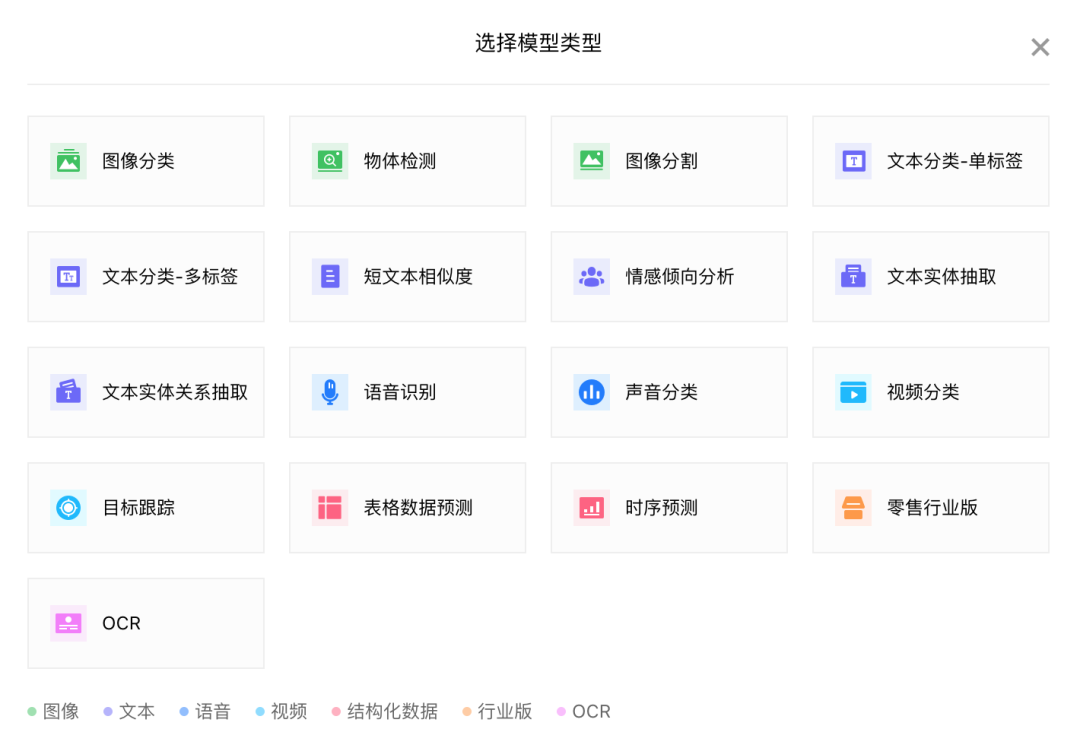Screen dimensions: 1080x748
Task: Click the 图像分类 green image icon
Action: click(68, 161)
